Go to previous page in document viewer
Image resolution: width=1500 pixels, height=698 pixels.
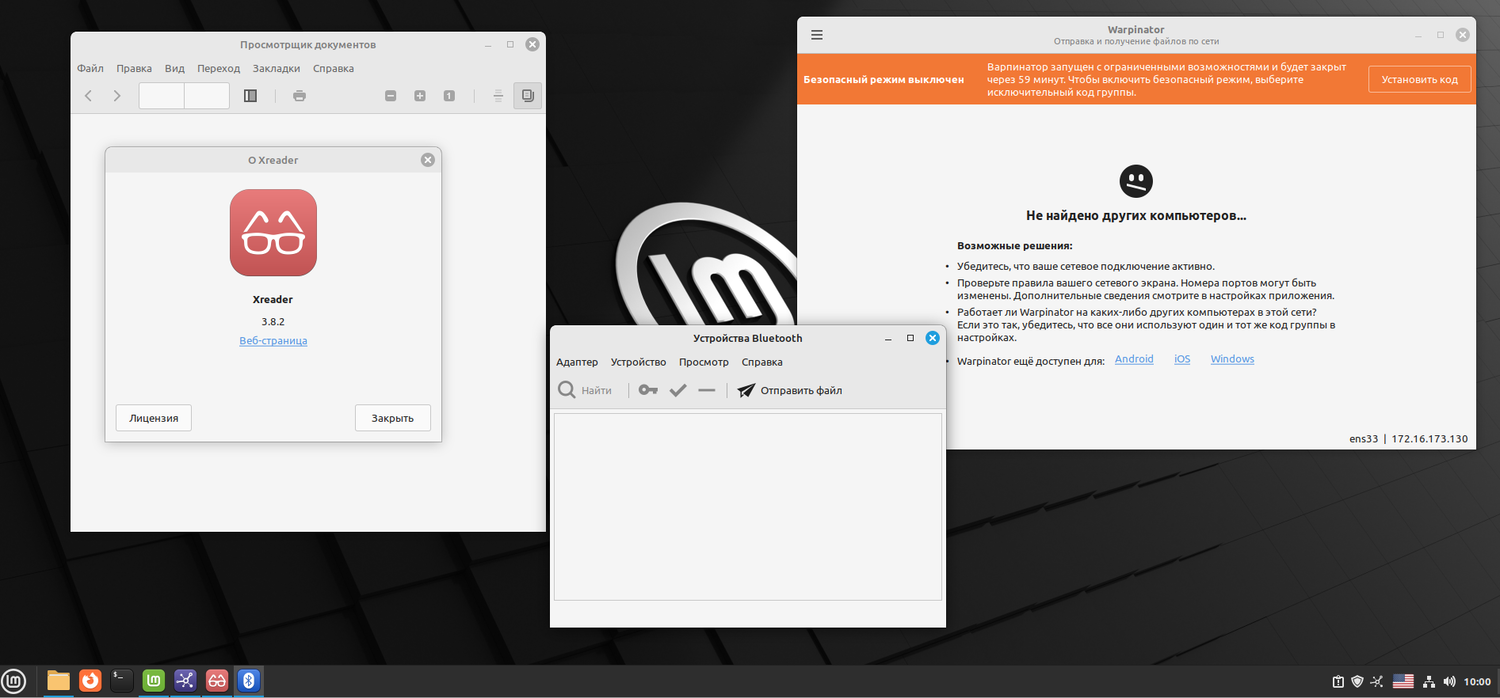point(88,96)
